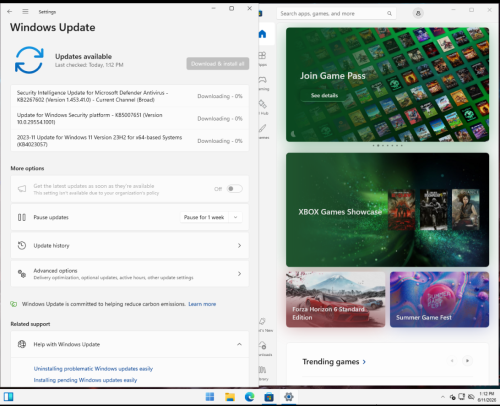Screen dimensions: 500x406
Task: Go back using Settings back arrow
Action: point(10,12)
